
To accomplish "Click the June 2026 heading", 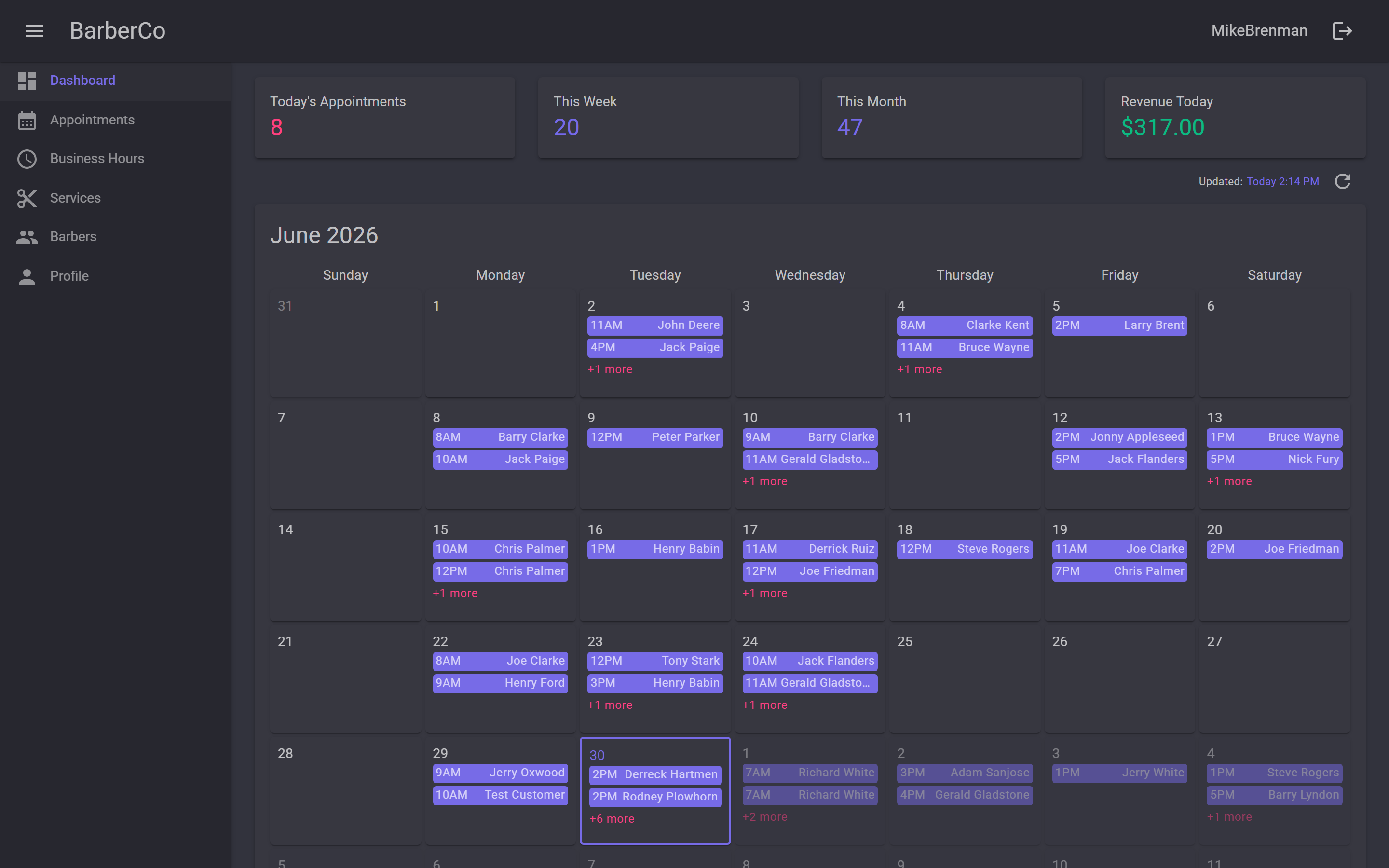I will tap(324, 235).
